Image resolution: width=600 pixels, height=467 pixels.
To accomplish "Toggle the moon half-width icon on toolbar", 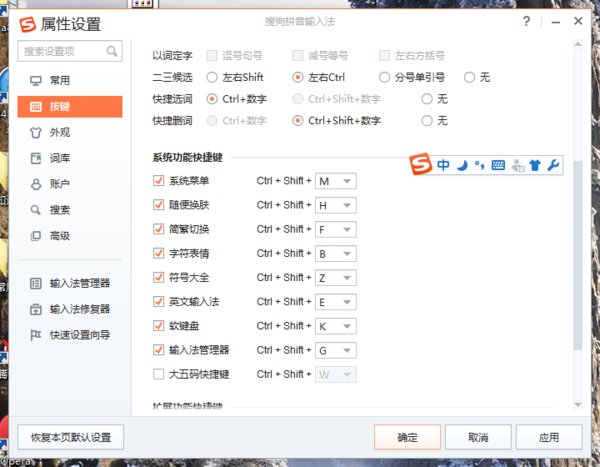I will pyautogui.click(x=463, y=166).
